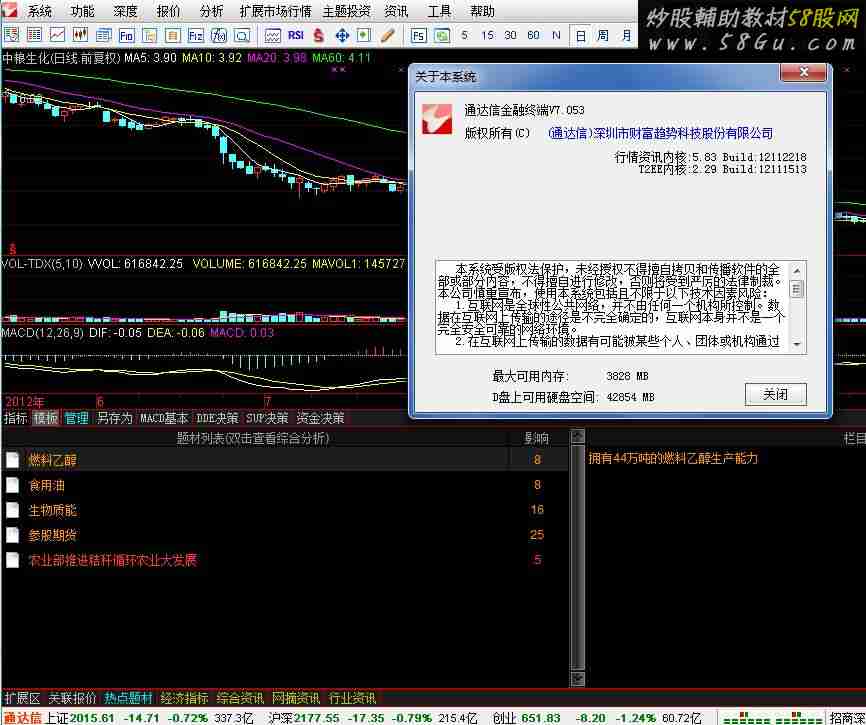Image resolution: width=866 pixels, height=725 pixels.
Task: Click the orange list document toolbar icon
Action: [173, 35]
